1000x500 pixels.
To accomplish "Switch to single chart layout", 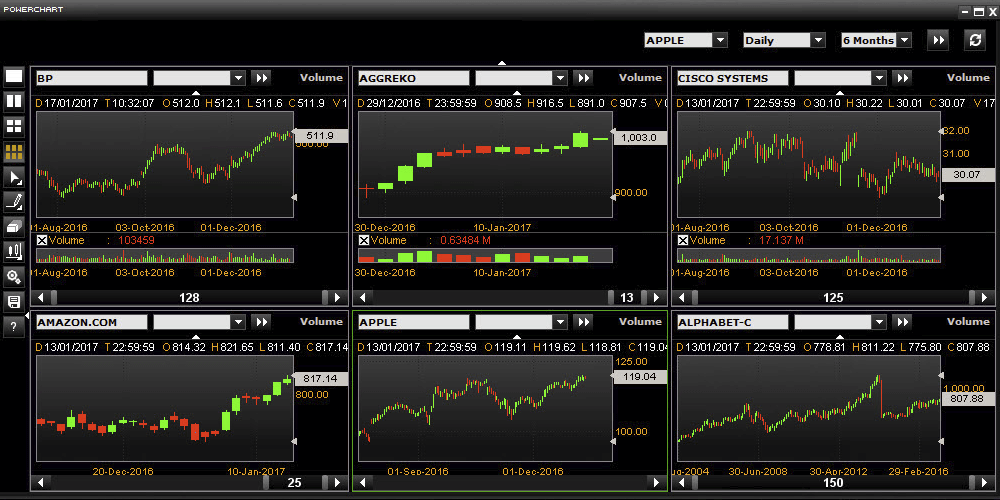I will pos(14,77).
